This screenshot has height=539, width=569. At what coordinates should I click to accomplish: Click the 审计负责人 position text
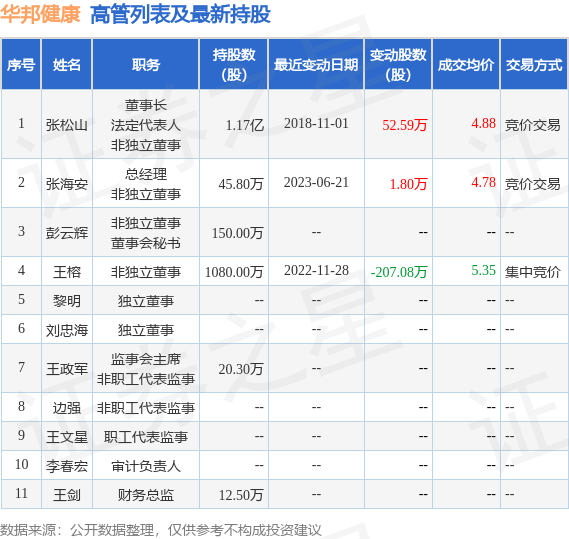[146, 466]
